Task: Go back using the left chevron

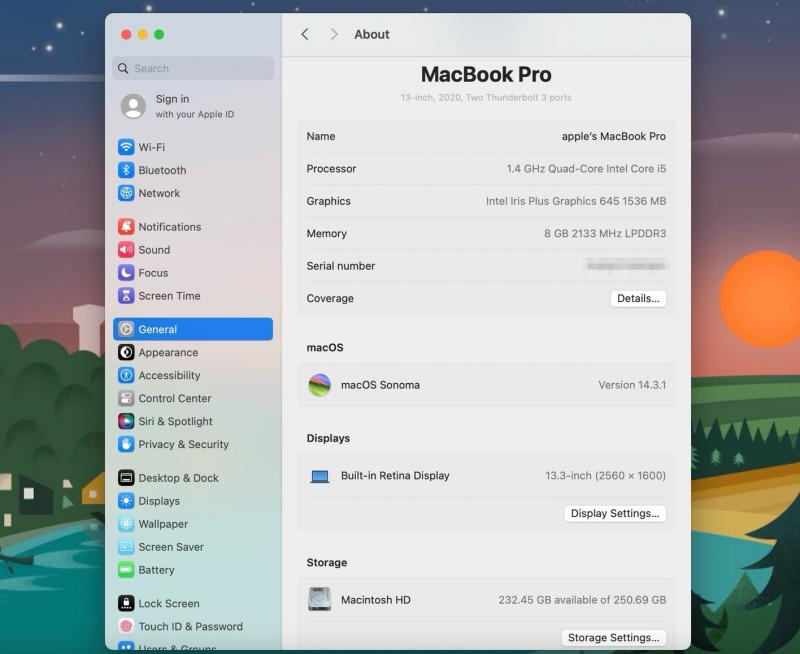Action: click(x=305, y=34)
